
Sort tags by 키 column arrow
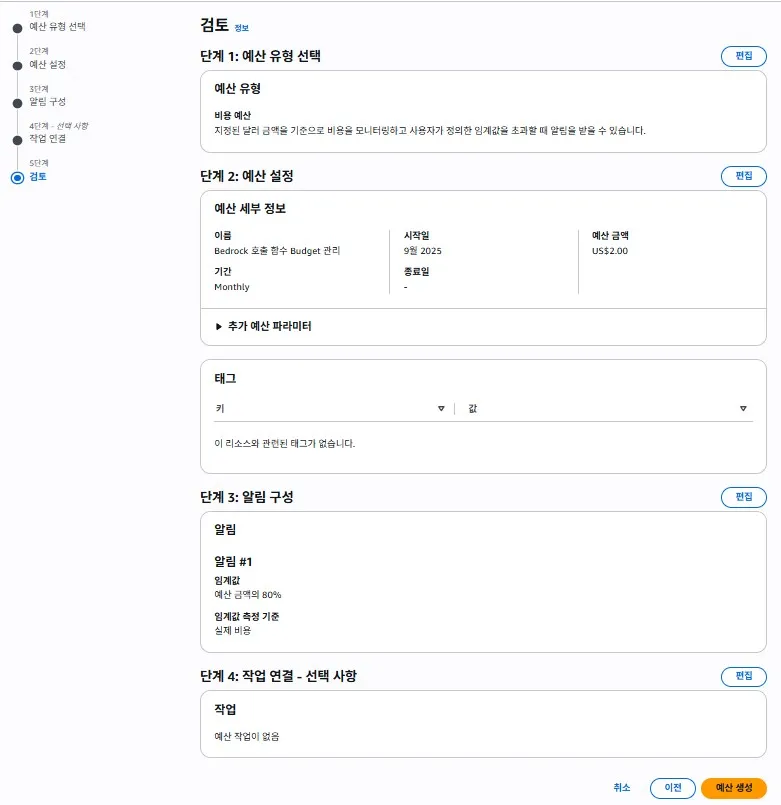[x=441, y=409]
